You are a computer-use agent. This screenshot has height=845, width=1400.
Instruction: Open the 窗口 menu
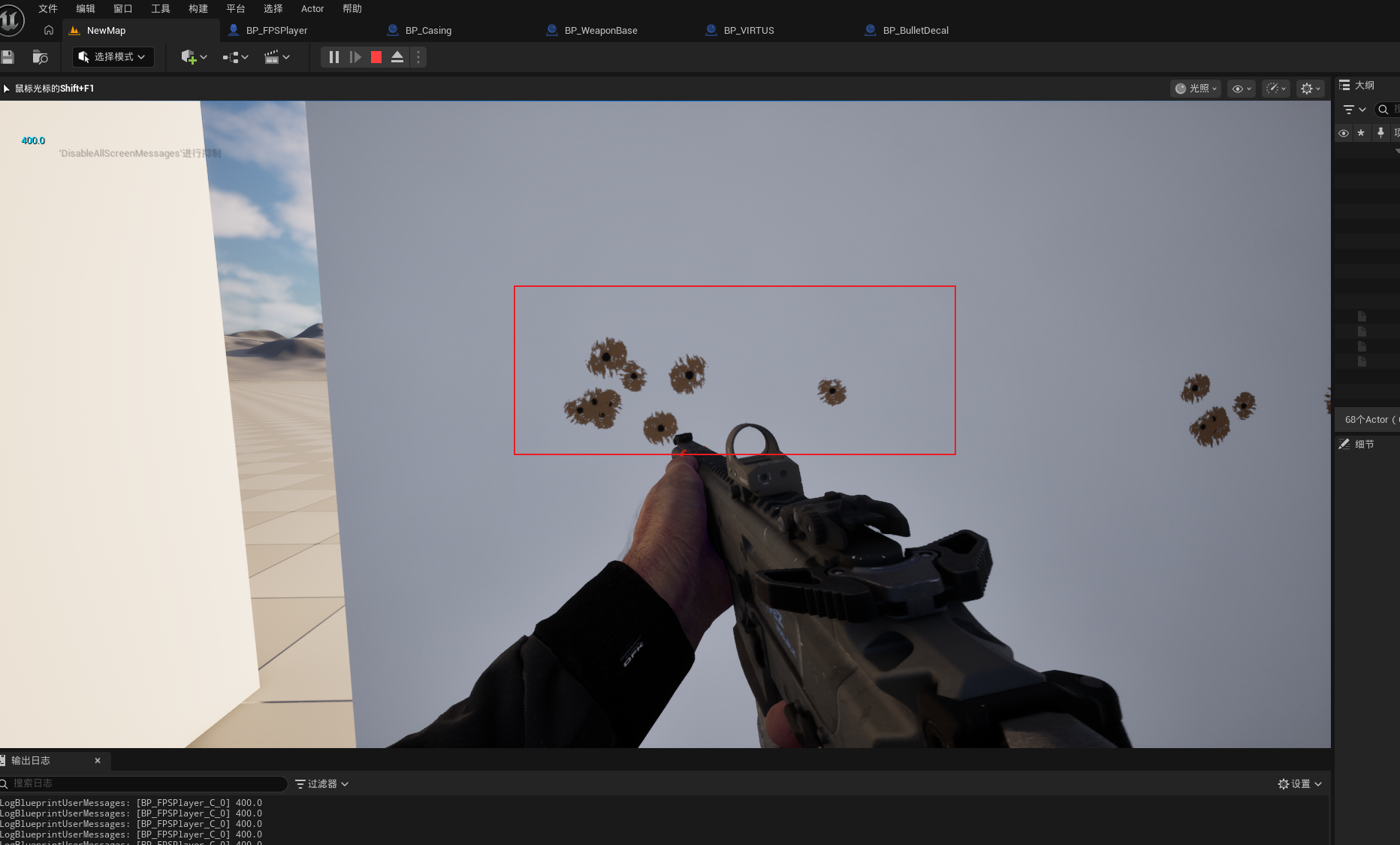(123, 9)
